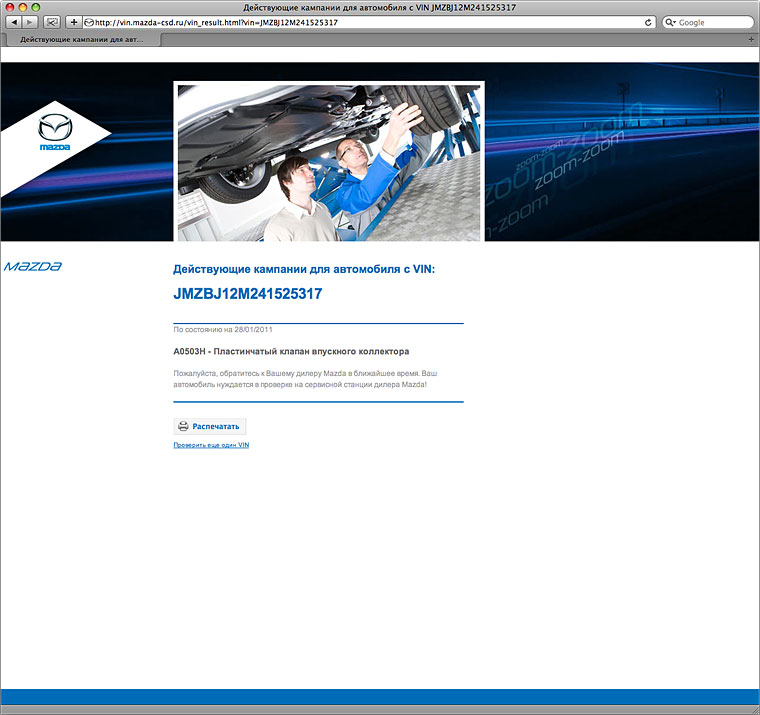Focus the URL address bar field

click(360, 22)
